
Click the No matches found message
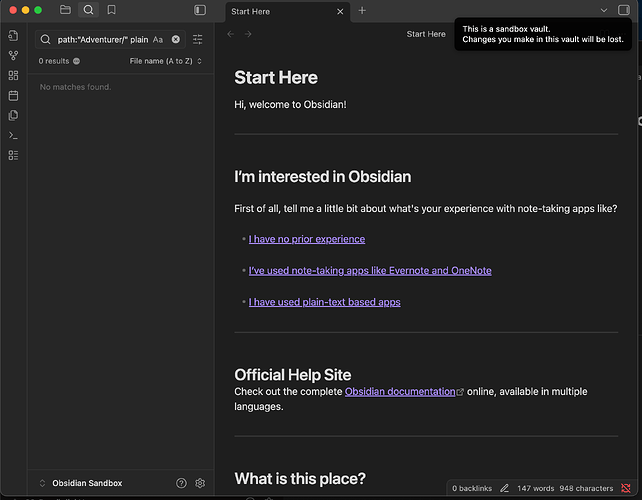[x=75, y=87]
